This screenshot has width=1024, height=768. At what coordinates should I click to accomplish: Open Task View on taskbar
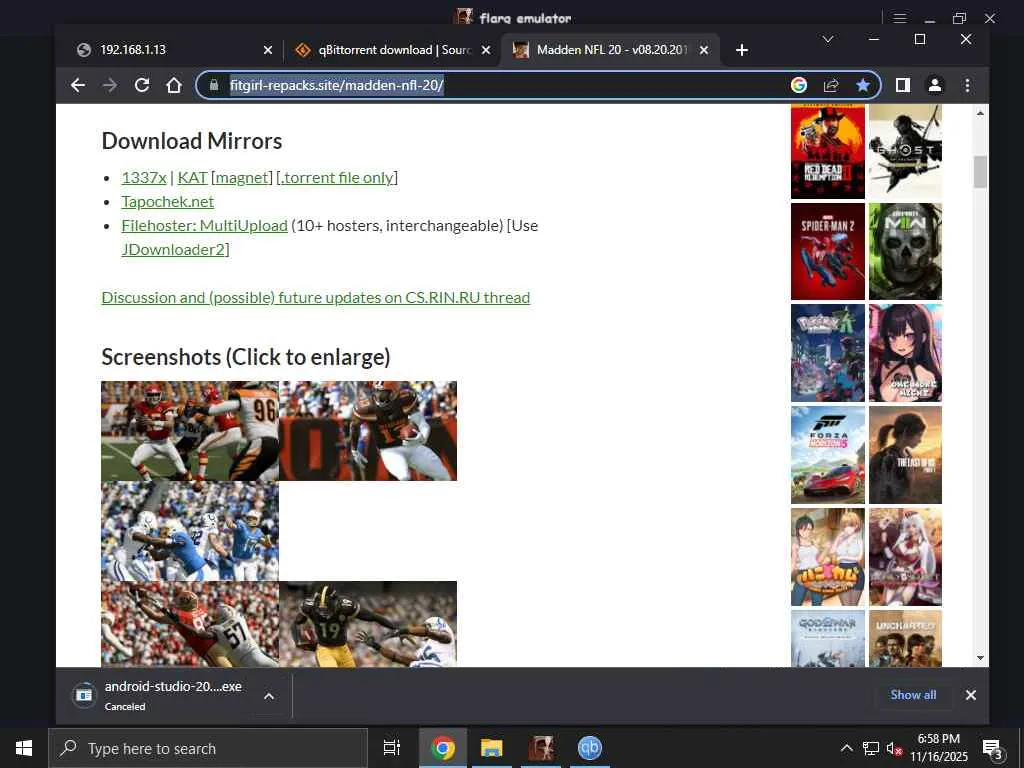[x=392, y=748]
